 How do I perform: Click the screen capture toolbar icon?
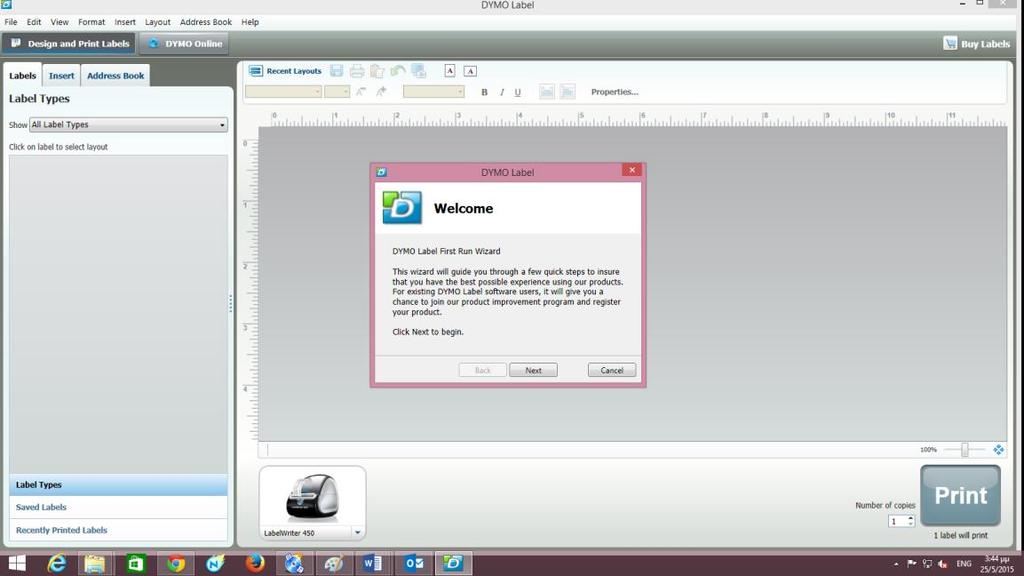tap(419, 71)
